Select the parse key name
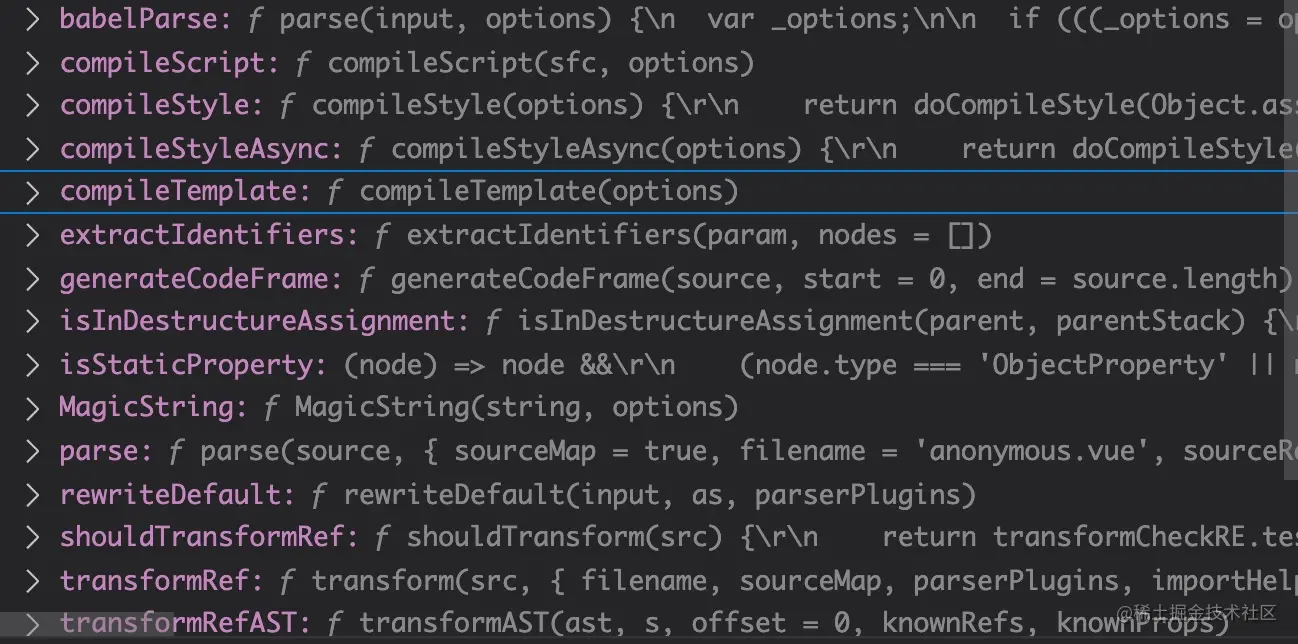 pos(106,452)
